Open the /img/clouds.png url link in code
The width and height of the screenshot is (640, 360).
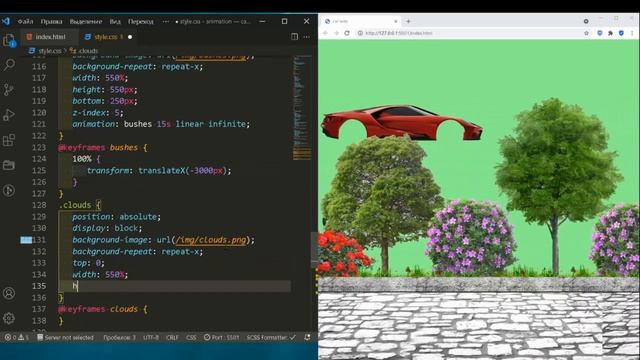coord(211,240)
